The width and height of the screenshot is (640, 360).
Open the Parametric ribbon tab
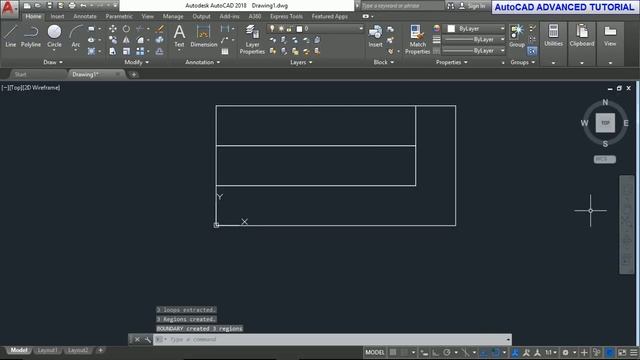[x=119, y=16]
